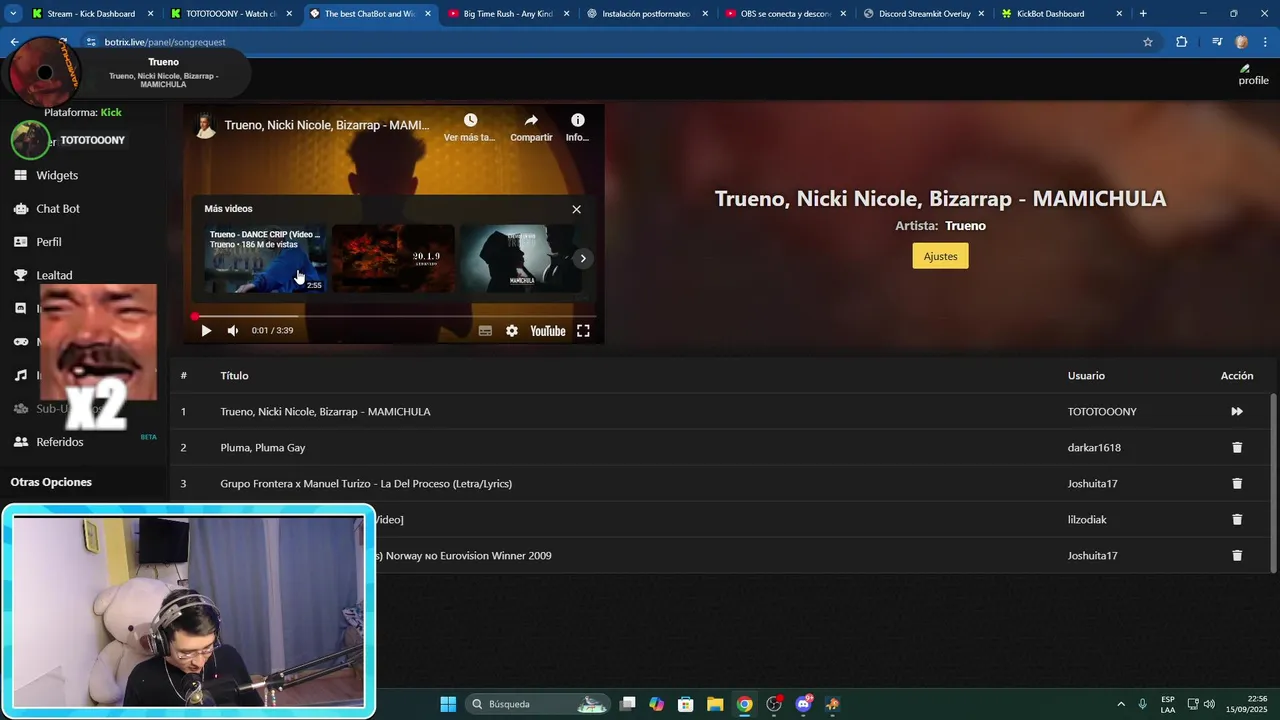The height and width of the screenshot is (720, 1280).
Task: Open the tab search dropdown
Action: point(13,14)
